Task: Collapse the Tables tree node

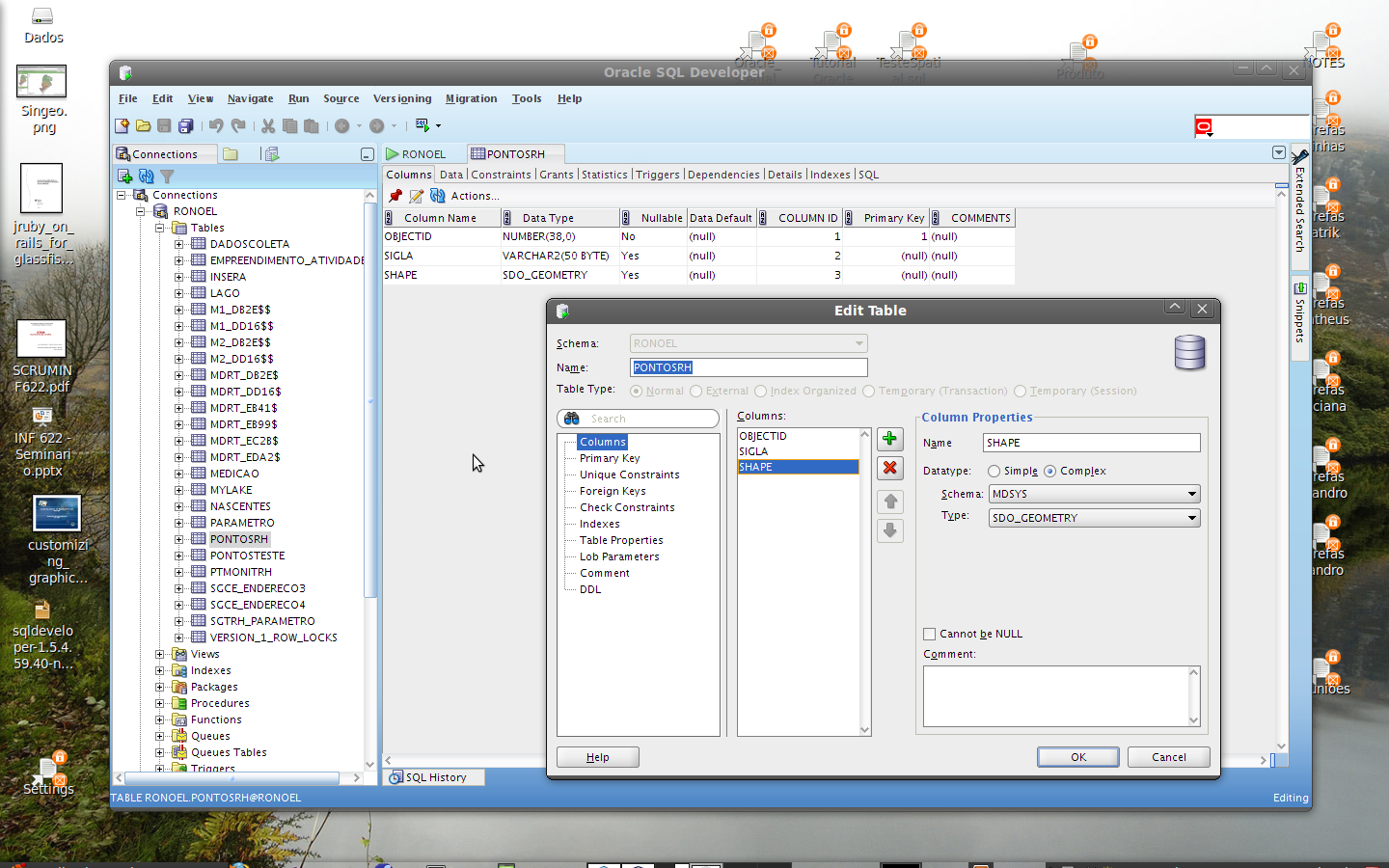Action: point(160,228)
